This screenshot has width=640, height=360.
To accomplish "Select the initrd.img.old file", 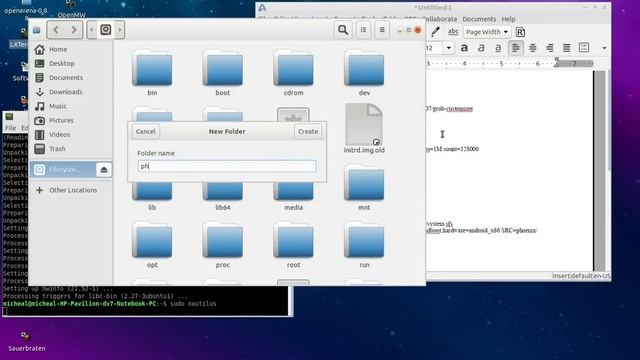I will click(364, 128).
